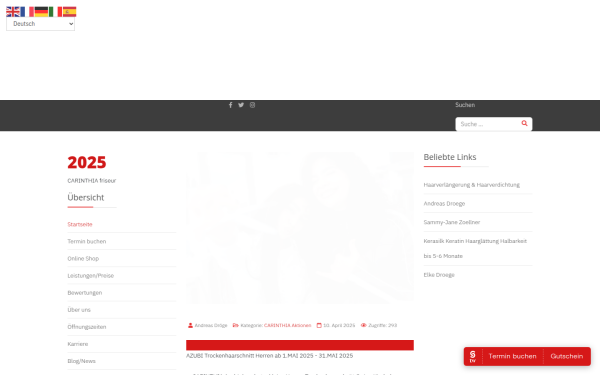This screenshot has height=375, width=600.
Task: Click the CARINTHIA friseur tagline
Action: pos(91,181)
